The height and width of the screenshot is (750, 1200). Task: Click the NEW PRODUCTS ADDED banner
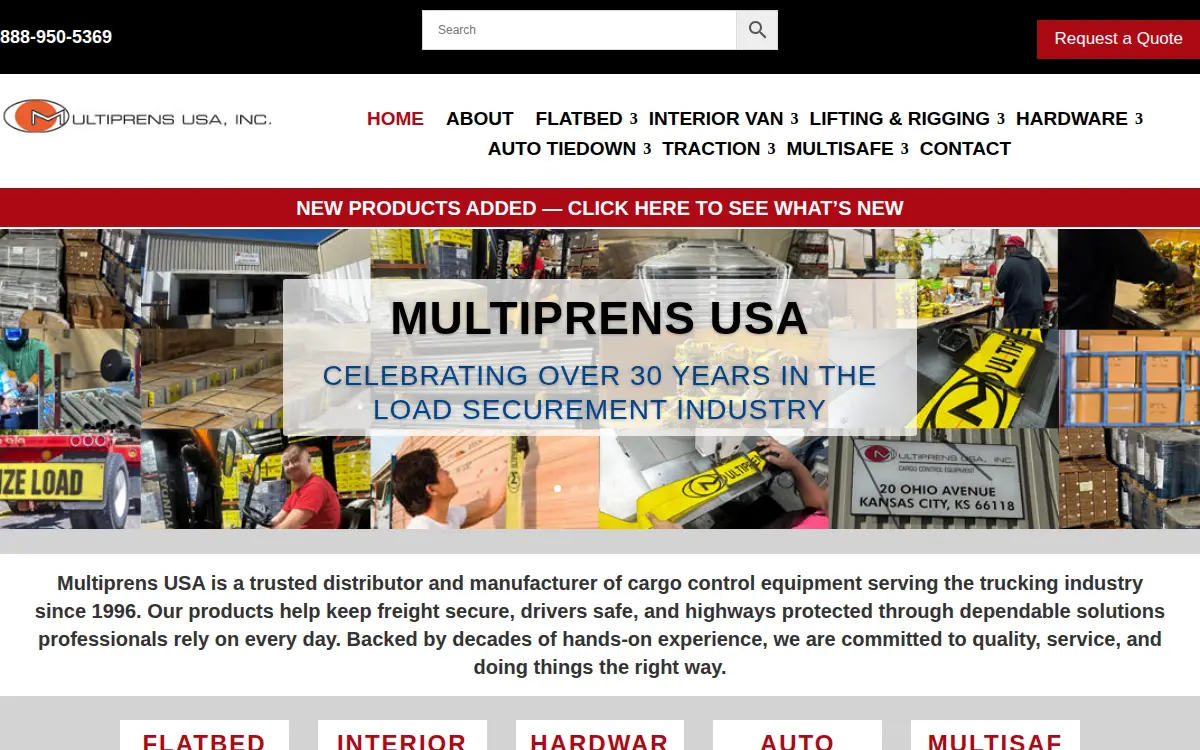[600, 208]
